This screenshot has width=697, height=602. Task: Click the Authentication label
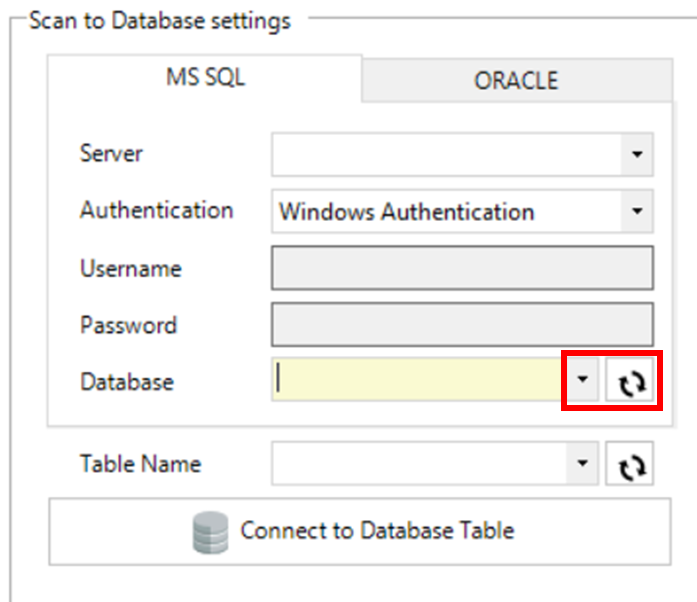[156, 211]
